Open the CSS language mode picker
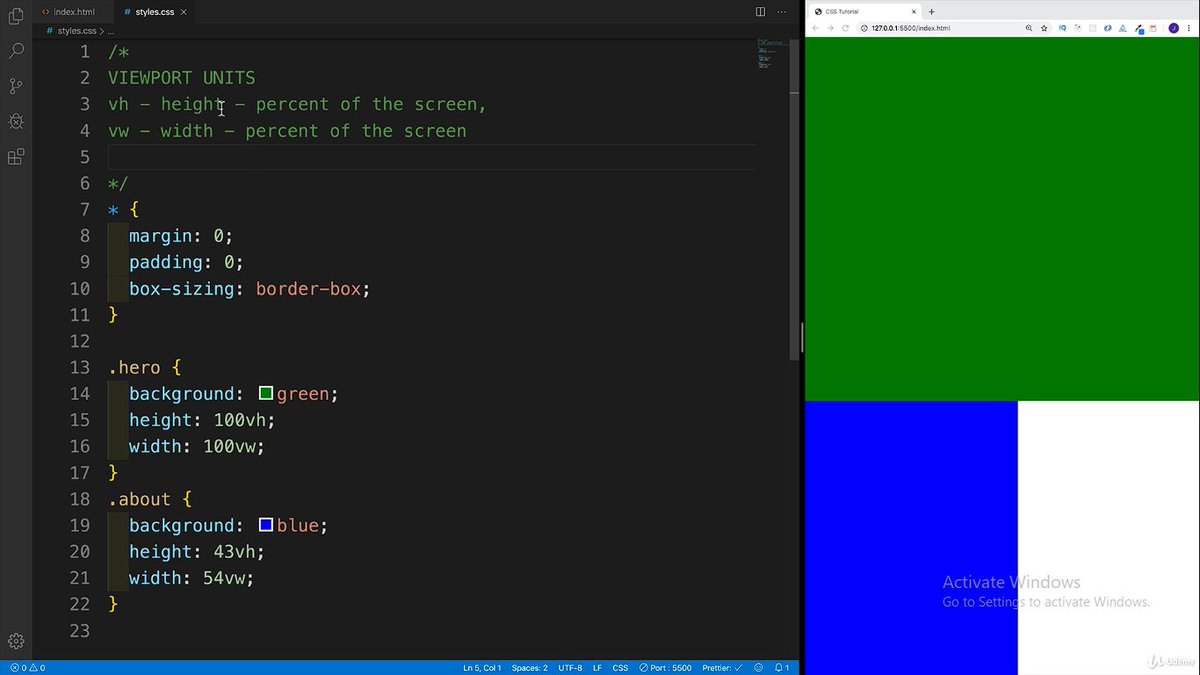Image resolution: width=1200 pixels, height=675 pixels. pos(620,667)
